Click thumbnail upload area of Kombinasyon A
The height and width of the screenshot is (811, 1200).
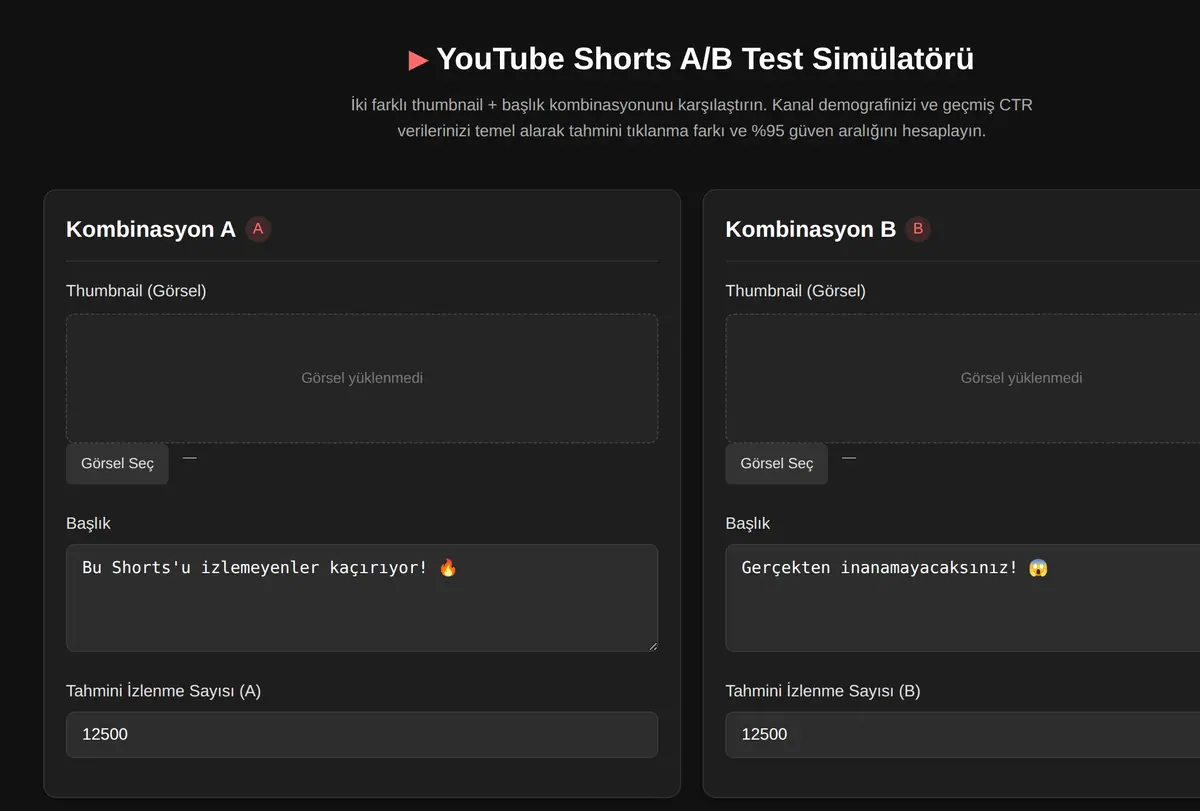coord(362,378)
